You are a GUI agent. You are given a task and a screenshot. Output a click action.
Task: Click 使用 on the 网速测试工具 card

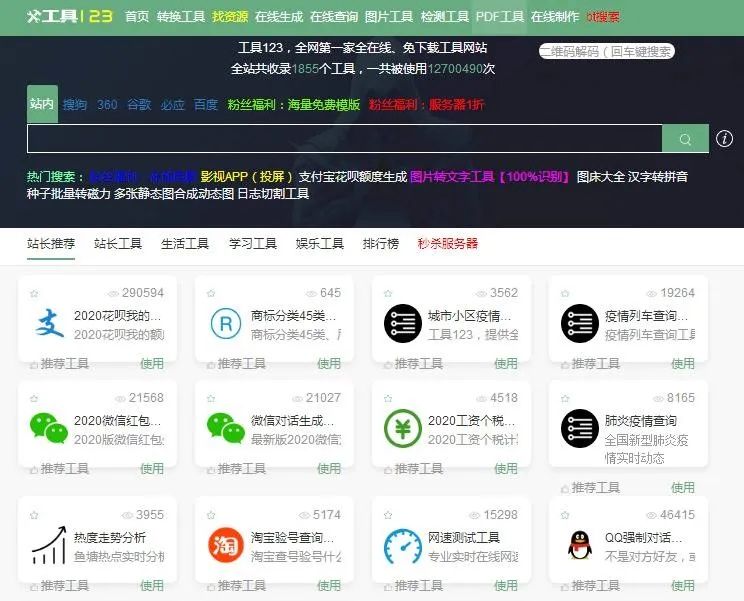[506, 586]
